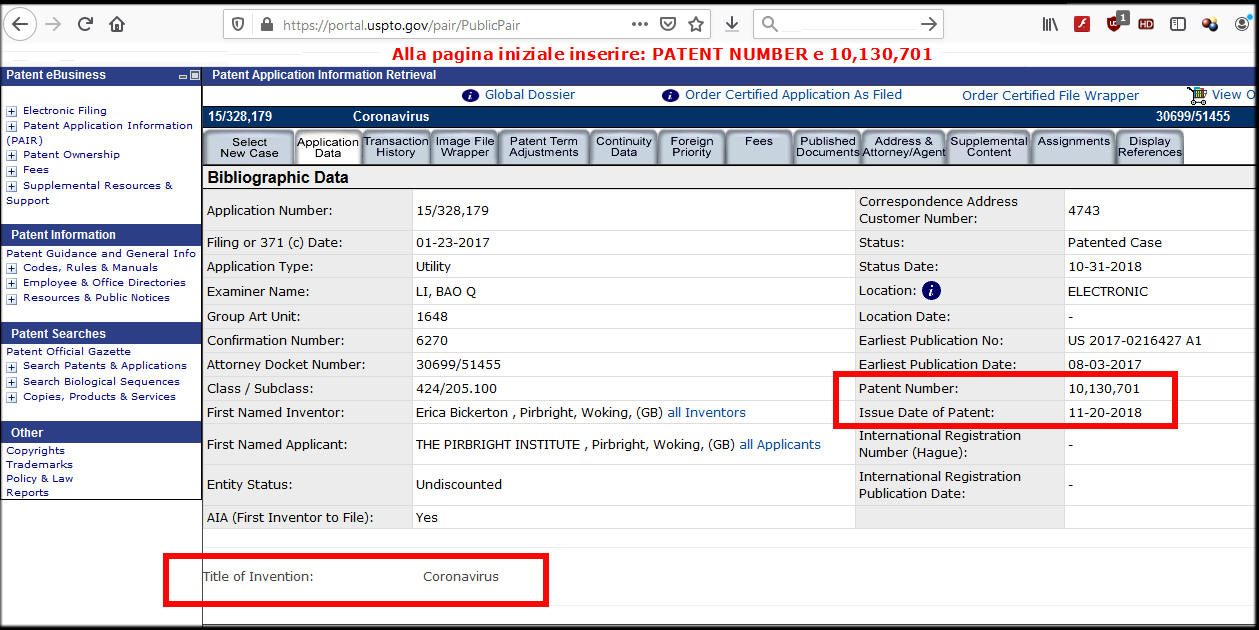Switch to Transaction History tab
The height and width of the screenshot is (630, 1259).
coord(396,147)
